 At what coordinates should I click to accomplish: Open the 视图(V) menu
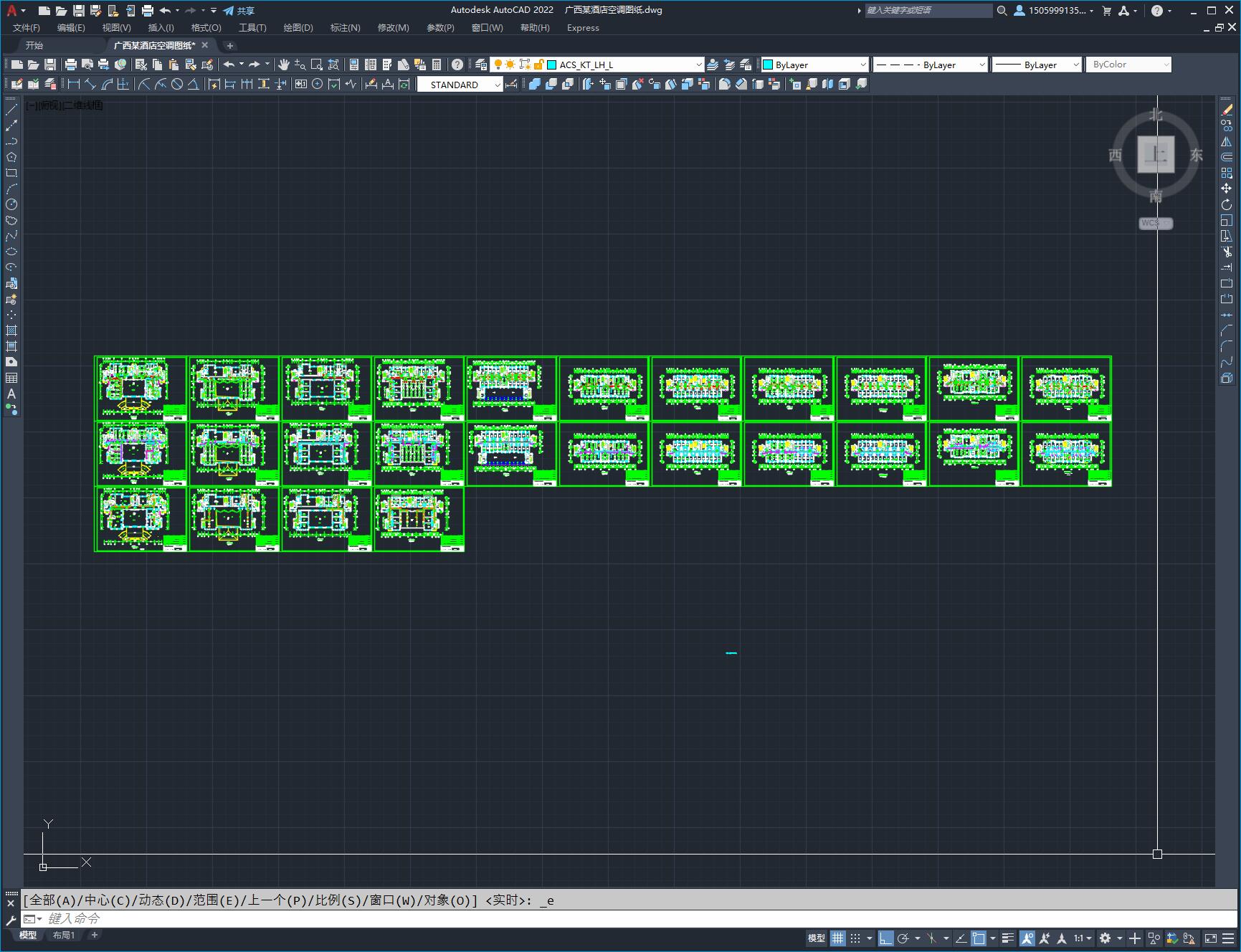(116, 28)
